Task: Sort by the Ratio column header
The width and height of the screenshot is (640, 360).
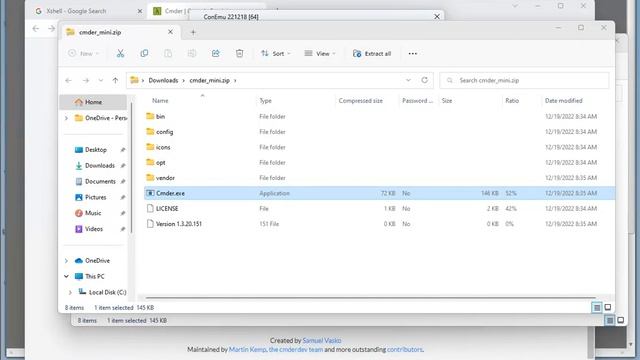Action: pyautogui.click(x=512, y=100)
